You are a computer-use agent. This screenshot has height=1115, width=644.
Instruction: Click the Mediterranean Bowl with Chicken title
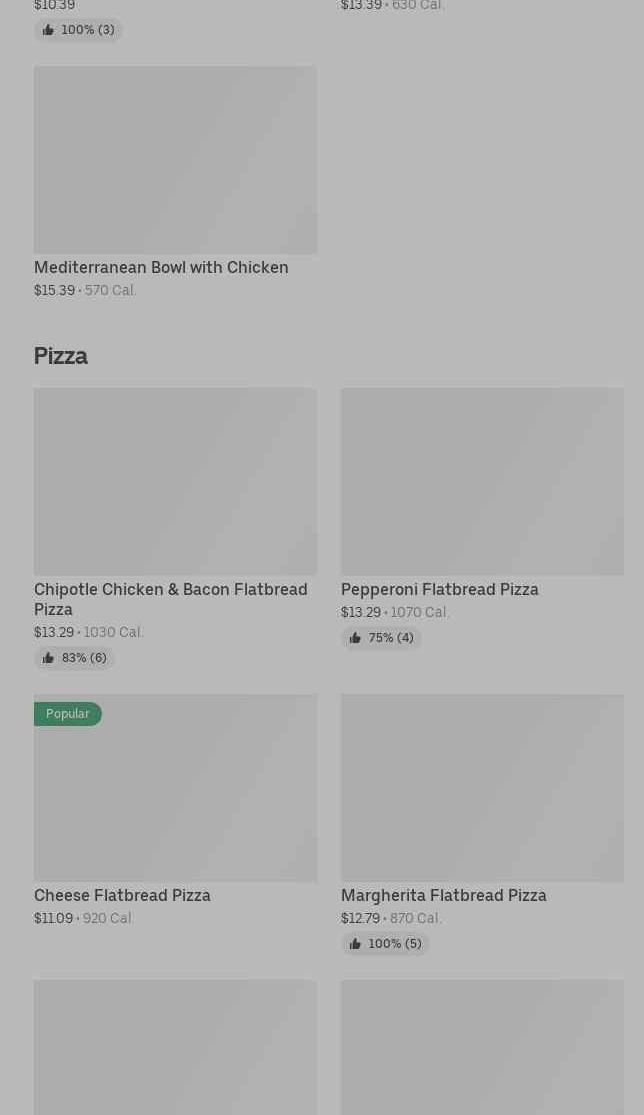click(161, 267)
